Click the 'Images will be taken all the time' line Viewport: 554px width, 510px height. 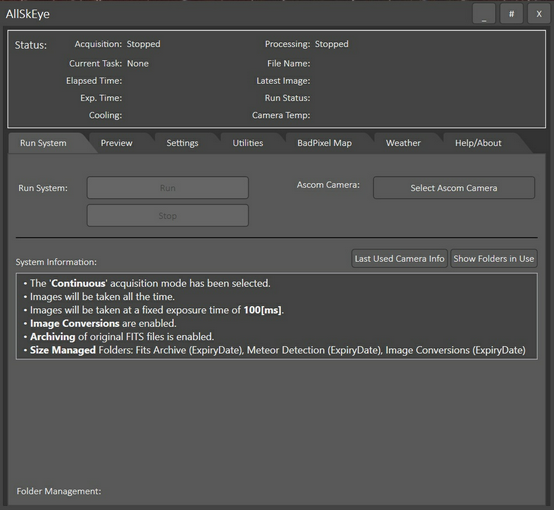[99, 297]
